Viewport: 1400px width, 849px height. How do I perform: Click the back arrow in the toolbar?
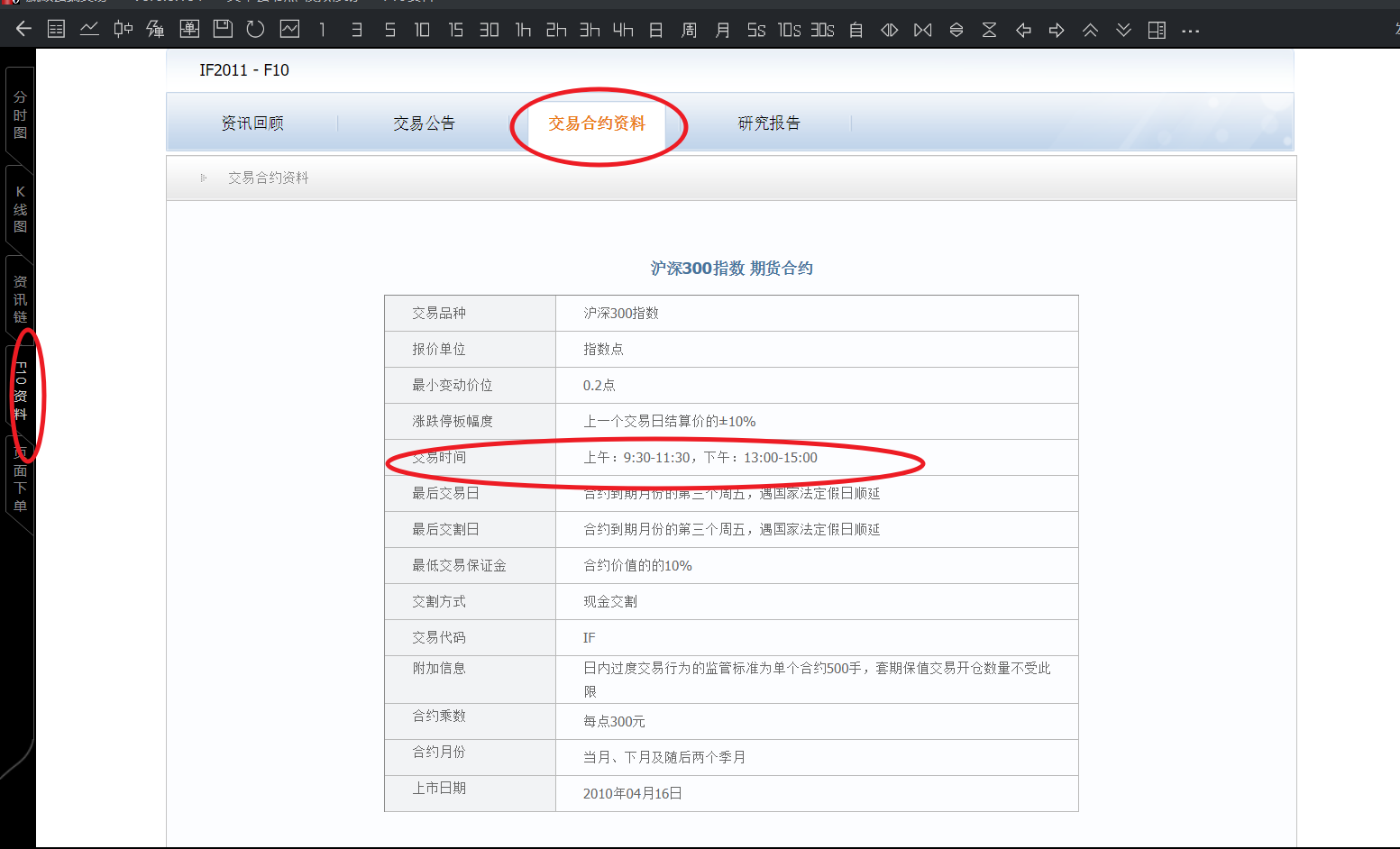tap(23, 30)
